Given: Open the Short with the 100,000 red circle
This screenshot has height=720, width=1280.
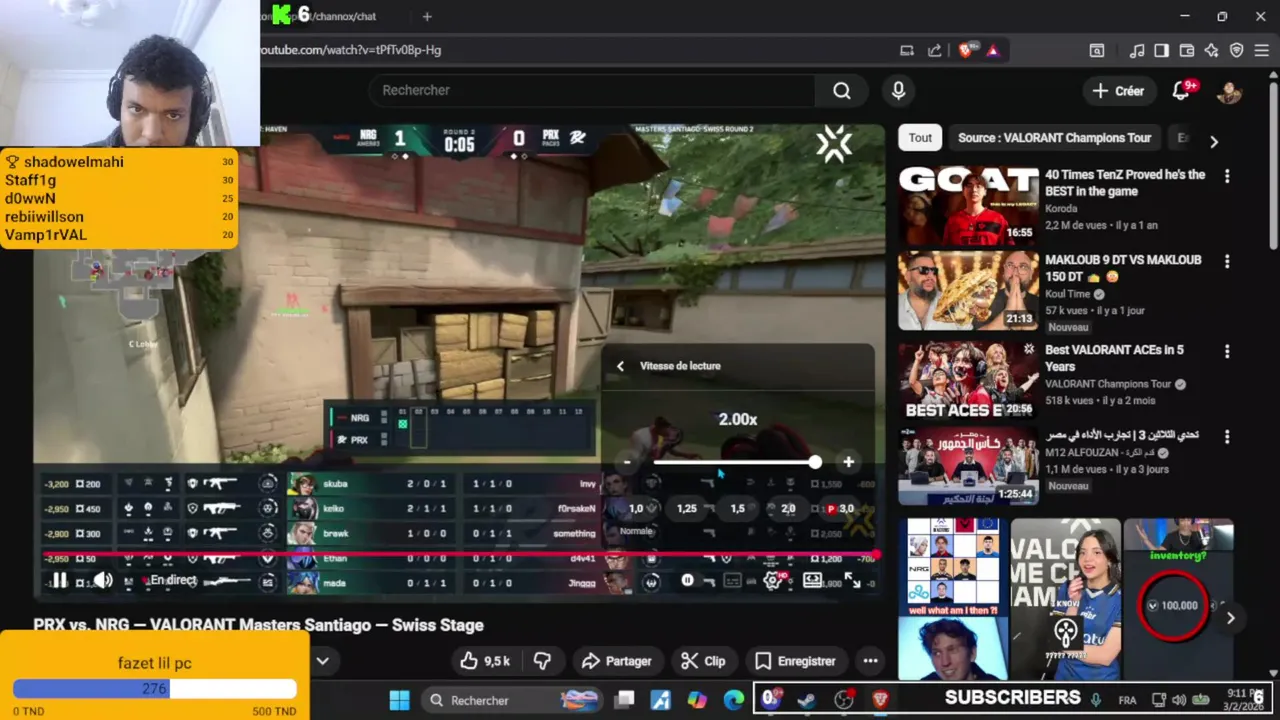Looking at the screenshot, I should tap(1178, 598).
